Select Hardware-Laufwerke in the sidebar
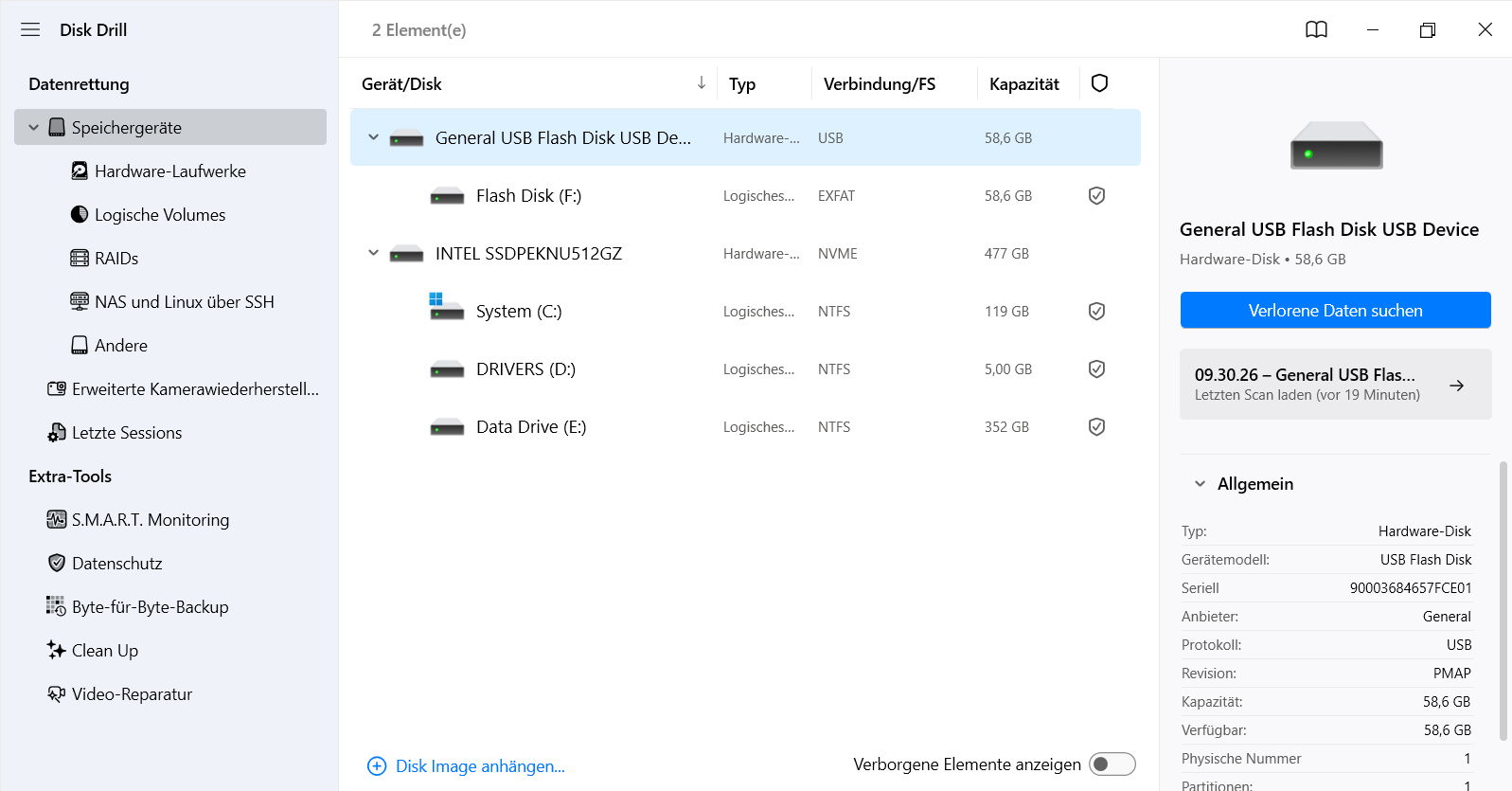Screen dimensions: 1512x791 (x=170, y=171)
